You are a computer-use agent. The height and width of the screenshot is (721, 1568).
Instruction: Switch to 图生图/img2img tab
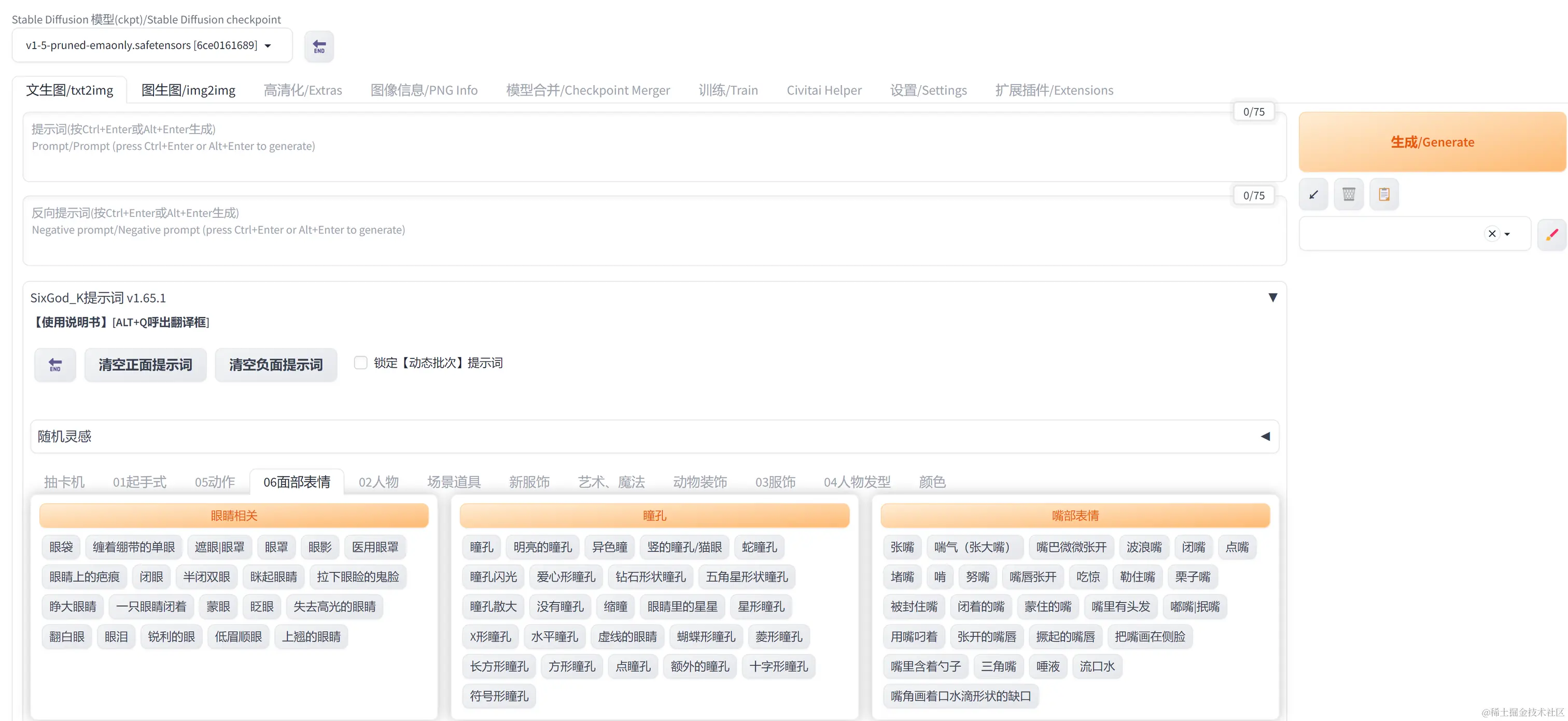coord(188,91)
